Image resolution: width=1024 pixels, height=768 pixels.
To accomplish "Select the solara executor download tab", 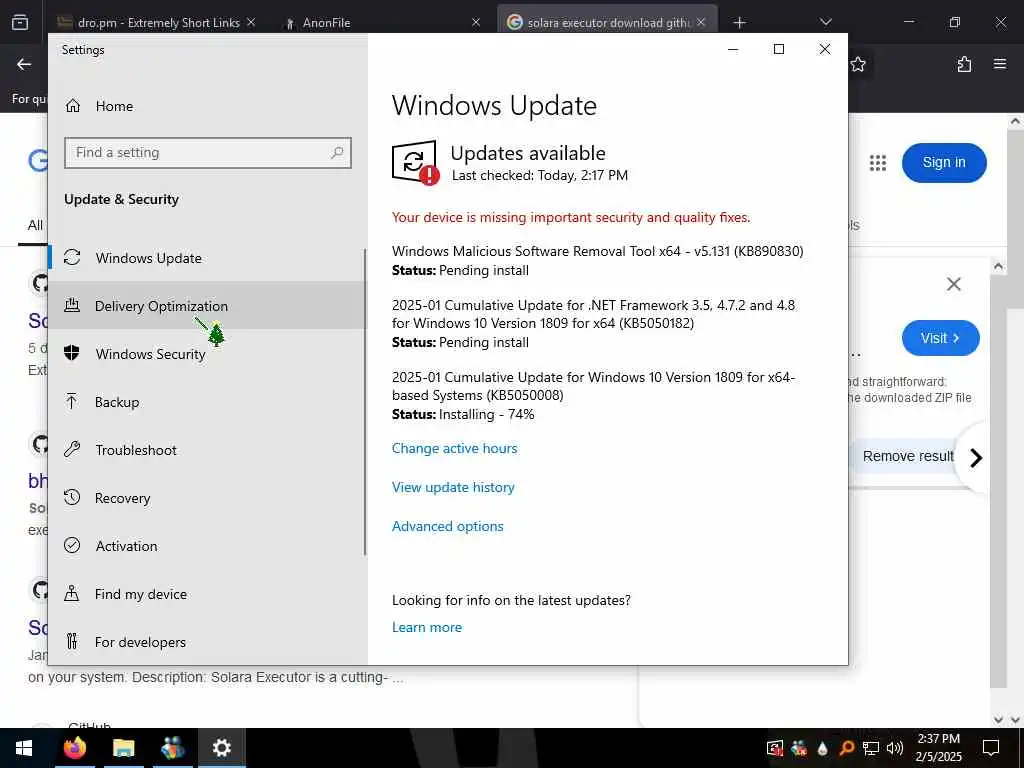I will pyautogui.click(x=607, y=23).
